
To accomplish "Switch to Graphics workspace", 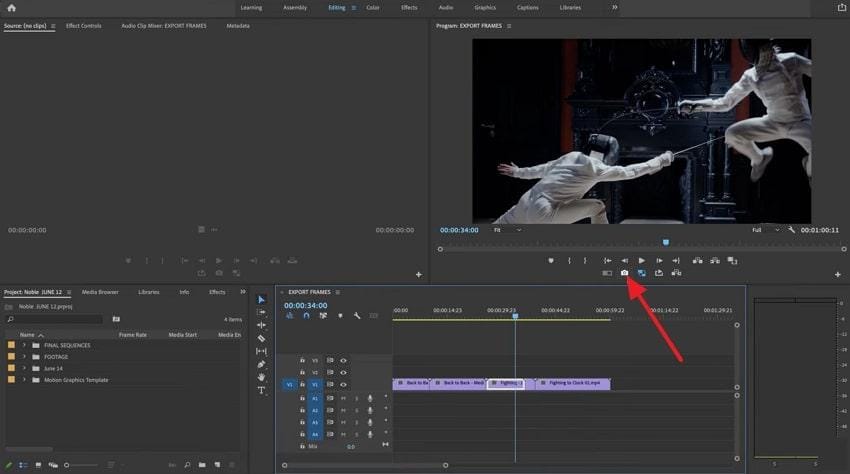I will click(x=485, y=8).
